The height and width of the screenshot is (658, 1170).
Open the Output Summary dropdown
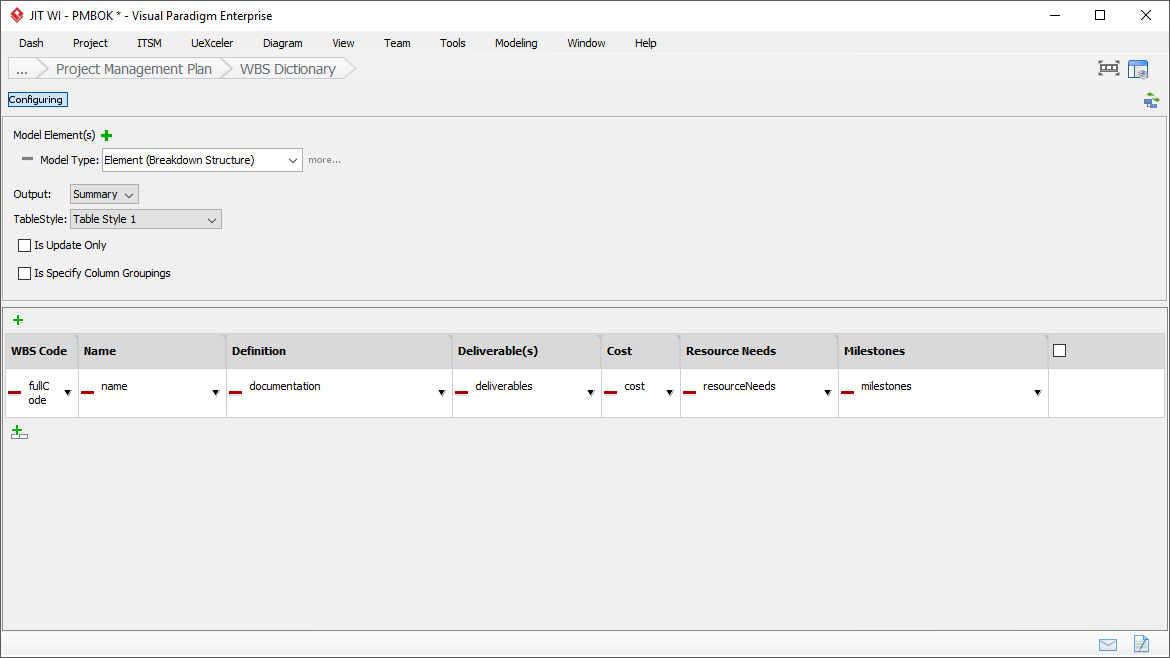point(104,194)
